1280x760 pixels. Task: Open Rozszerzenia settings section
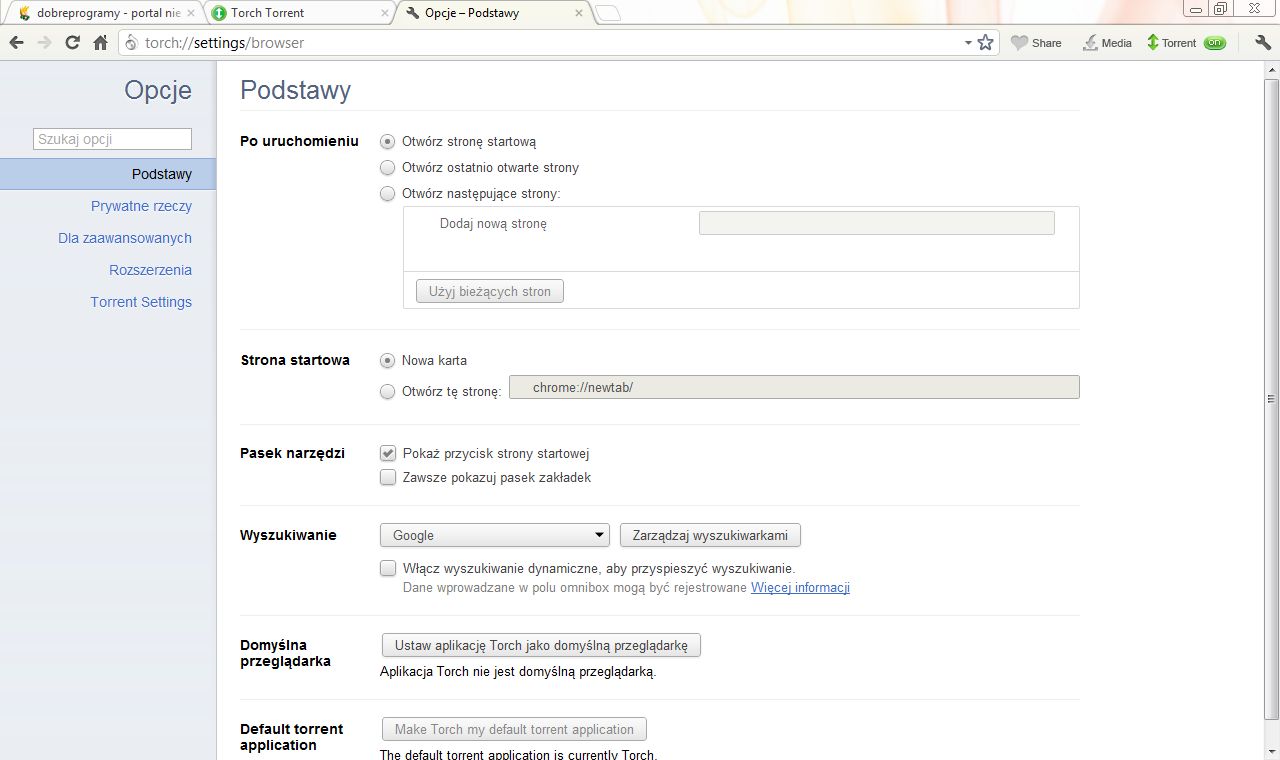click(150, 270)
